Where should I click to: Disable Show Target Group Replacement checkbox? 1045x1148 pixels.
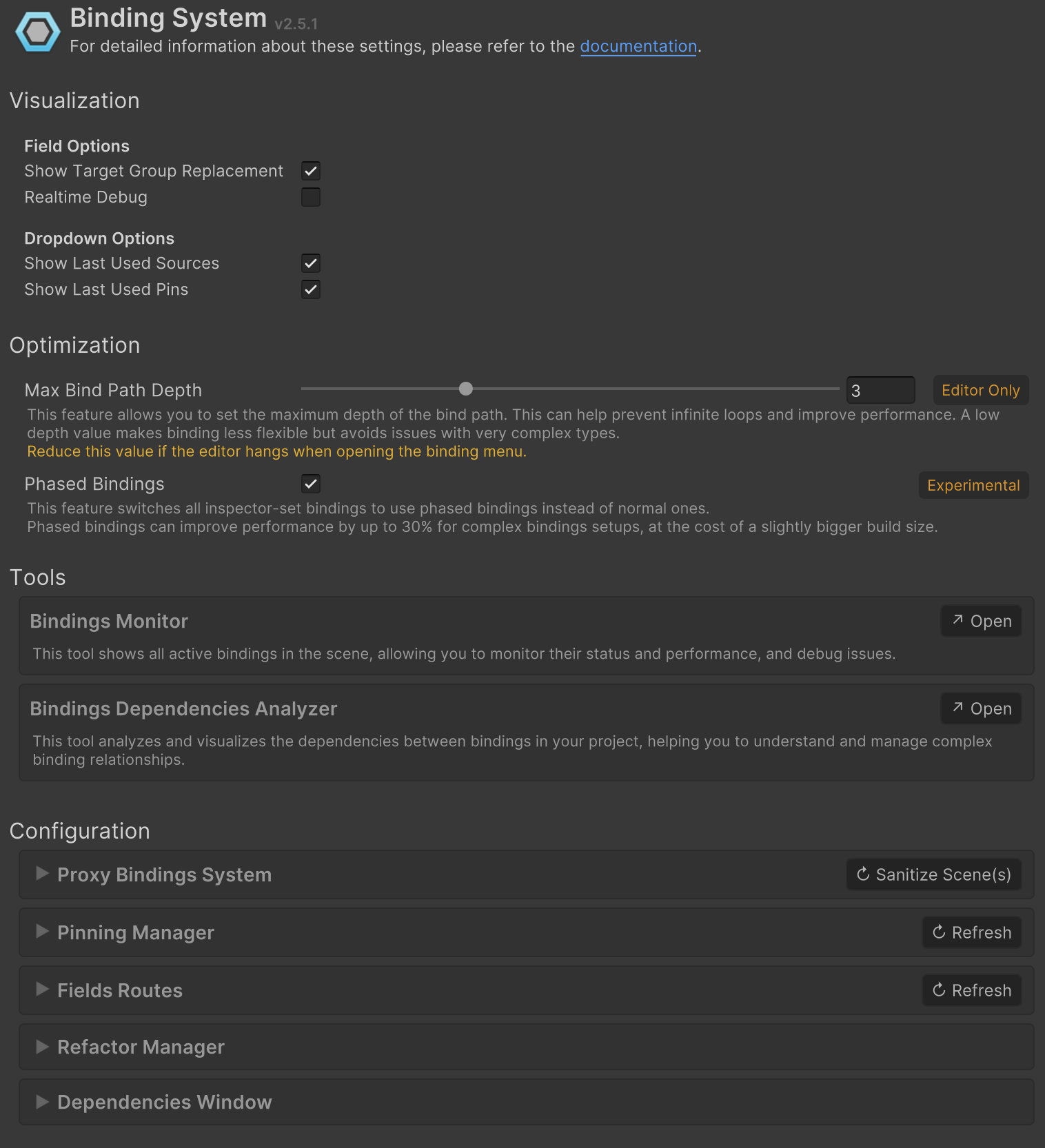[311, 171]
